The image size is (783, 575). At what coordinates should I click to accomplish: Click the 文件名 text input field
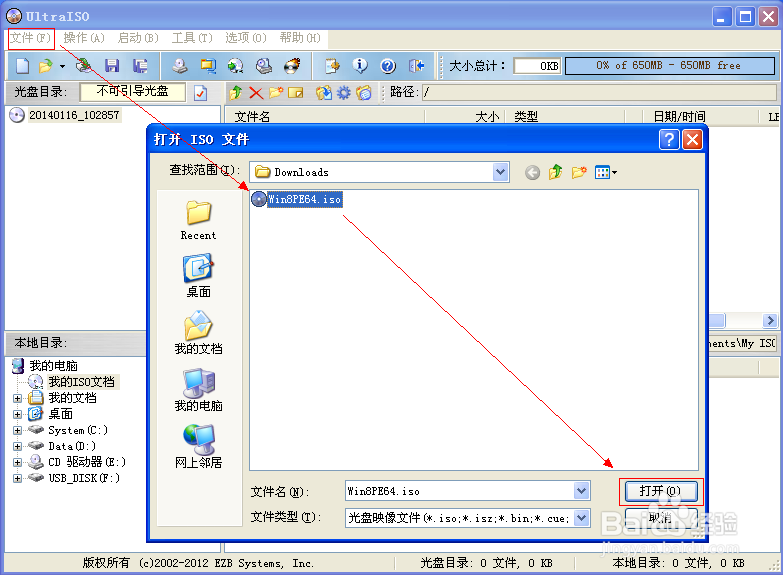pyautogui.click(x=459, y=491)
